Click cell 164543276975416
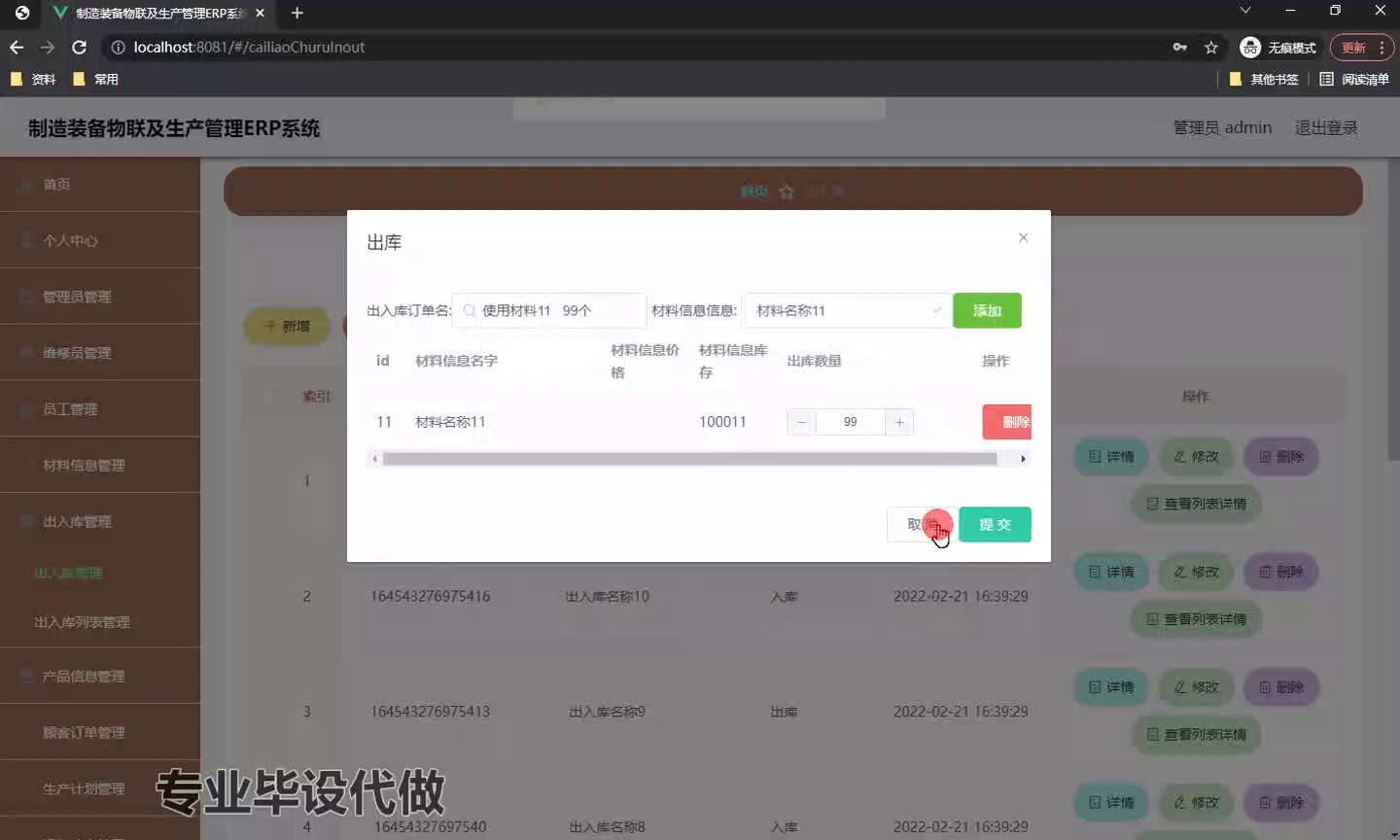 point(430,596)
